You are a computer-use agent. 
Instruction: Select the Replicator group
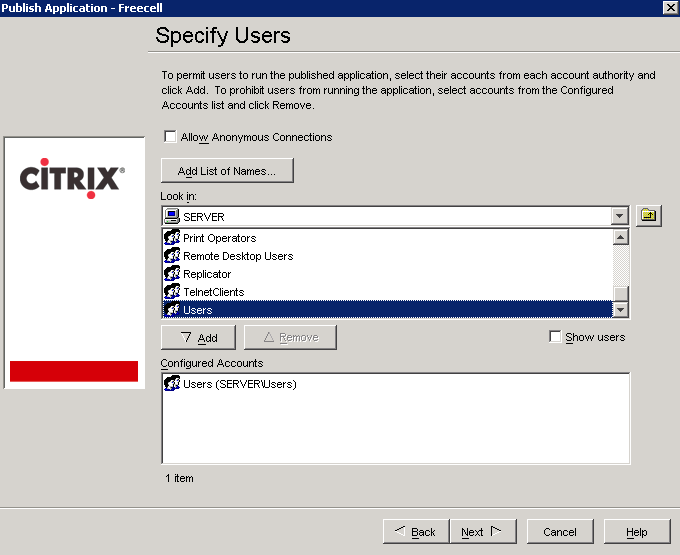point(388,274)
